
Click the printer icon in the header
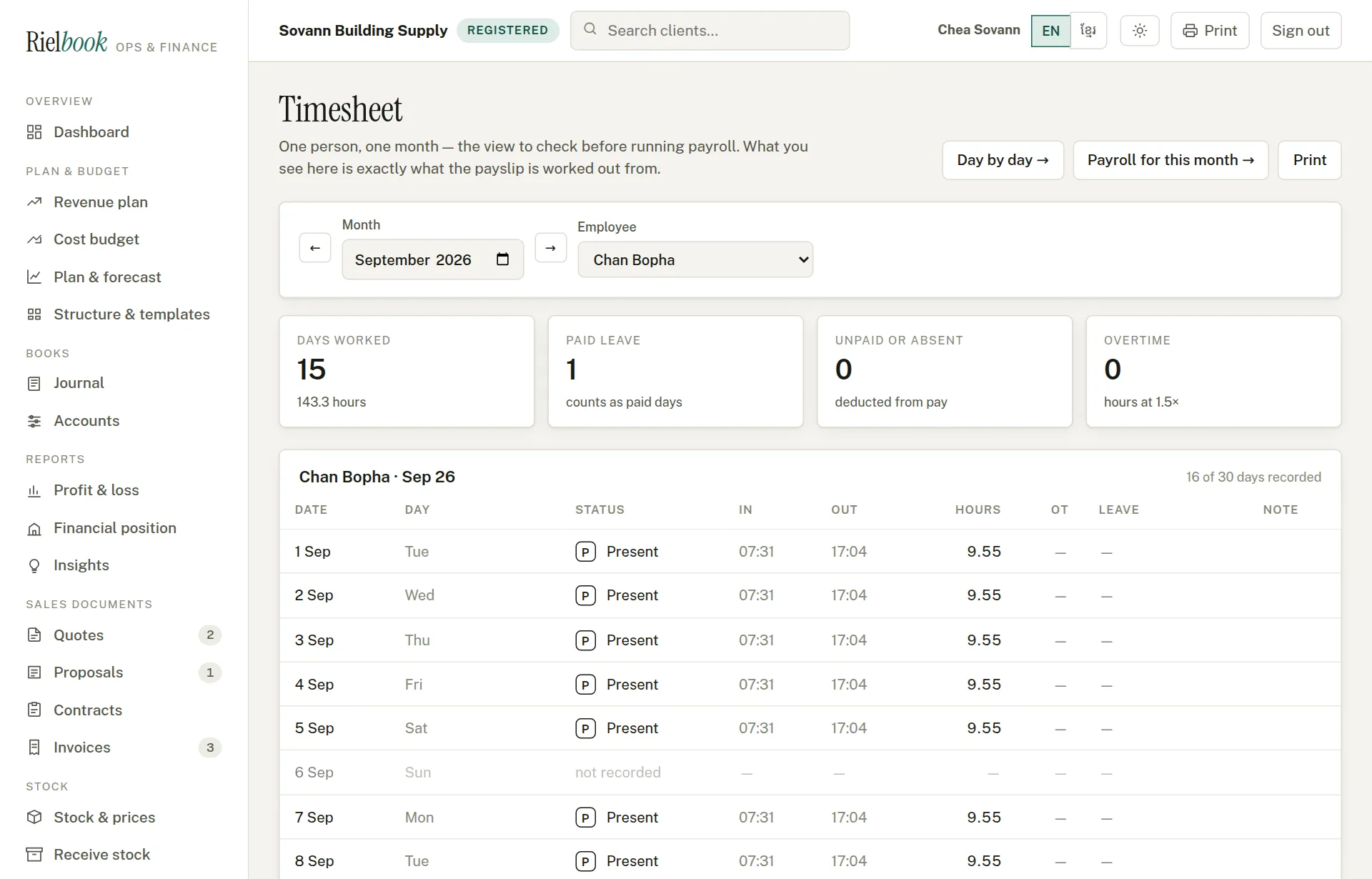(x=1190, y=31)
